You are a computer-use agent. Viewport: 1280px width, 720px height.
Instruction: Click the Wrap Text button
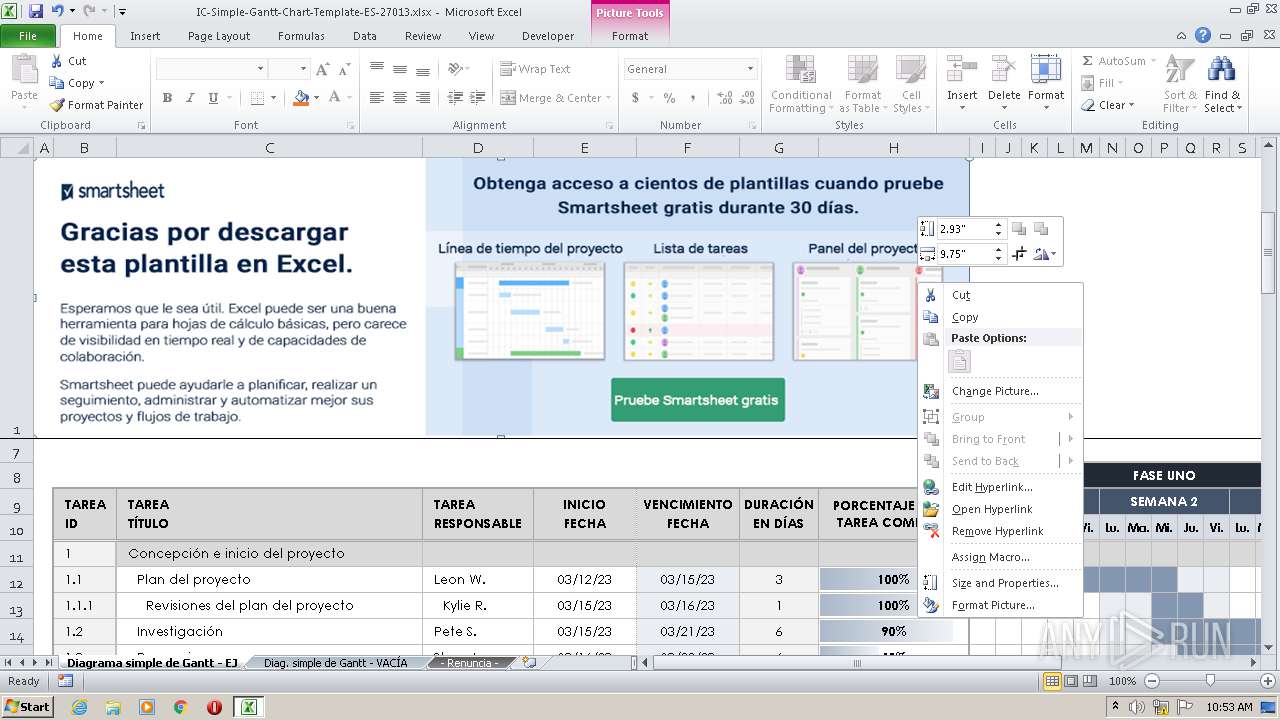pyautogui.click(x=536, y=69)
